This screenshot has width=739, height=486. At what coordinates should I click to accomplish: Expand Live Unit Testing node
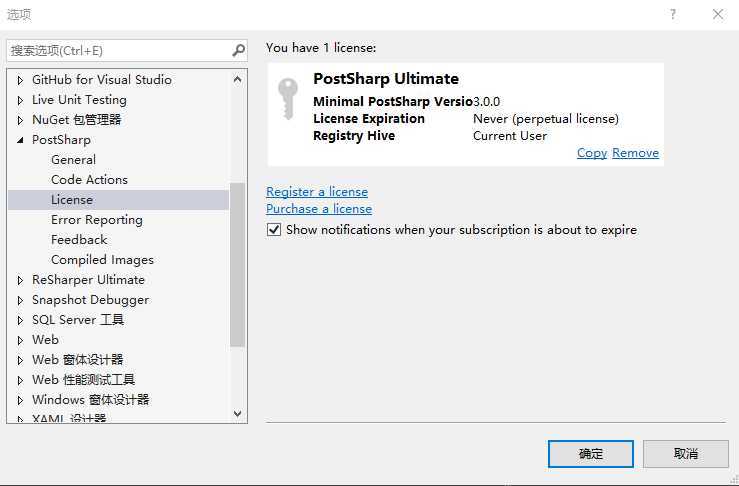(x=20, y=100)
